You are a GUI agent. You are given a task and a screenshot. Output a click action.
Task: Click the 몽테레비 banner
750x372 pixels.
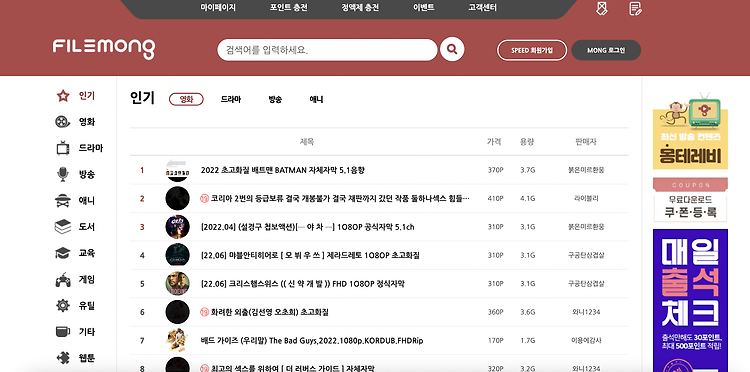[690, 131]
